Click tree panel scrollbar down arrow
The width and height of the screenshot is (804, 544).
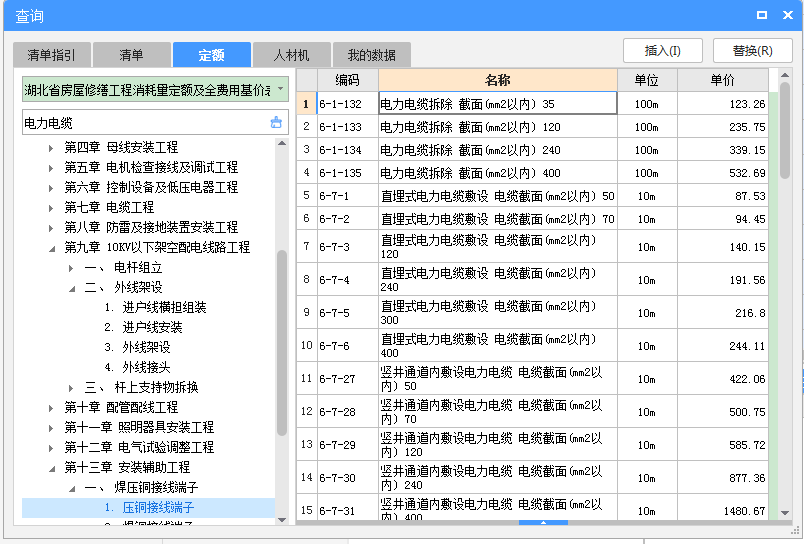click(x=282, y=520)
